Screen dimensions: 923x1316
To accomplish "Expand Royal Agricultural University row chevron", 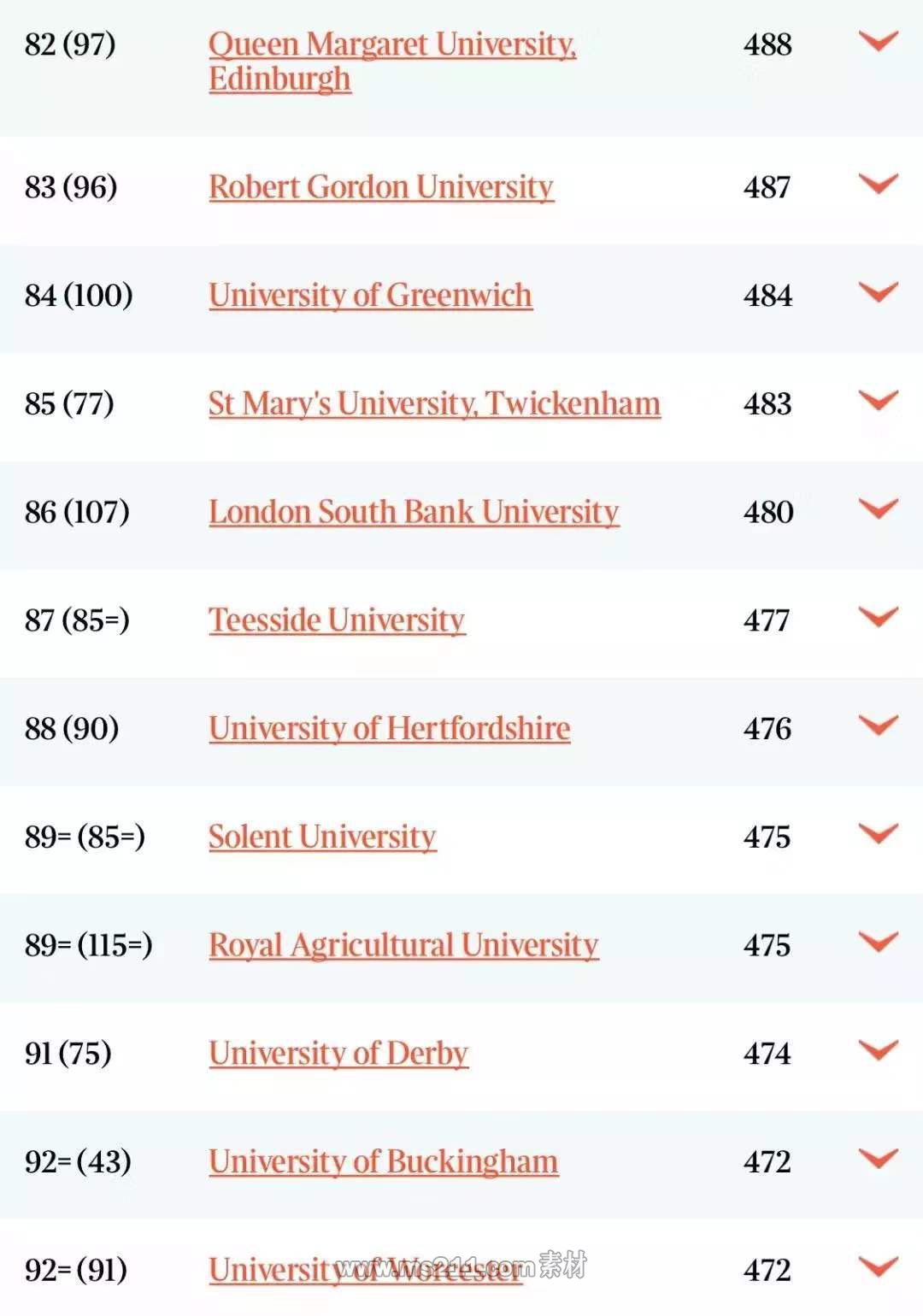I will point(878,942).
